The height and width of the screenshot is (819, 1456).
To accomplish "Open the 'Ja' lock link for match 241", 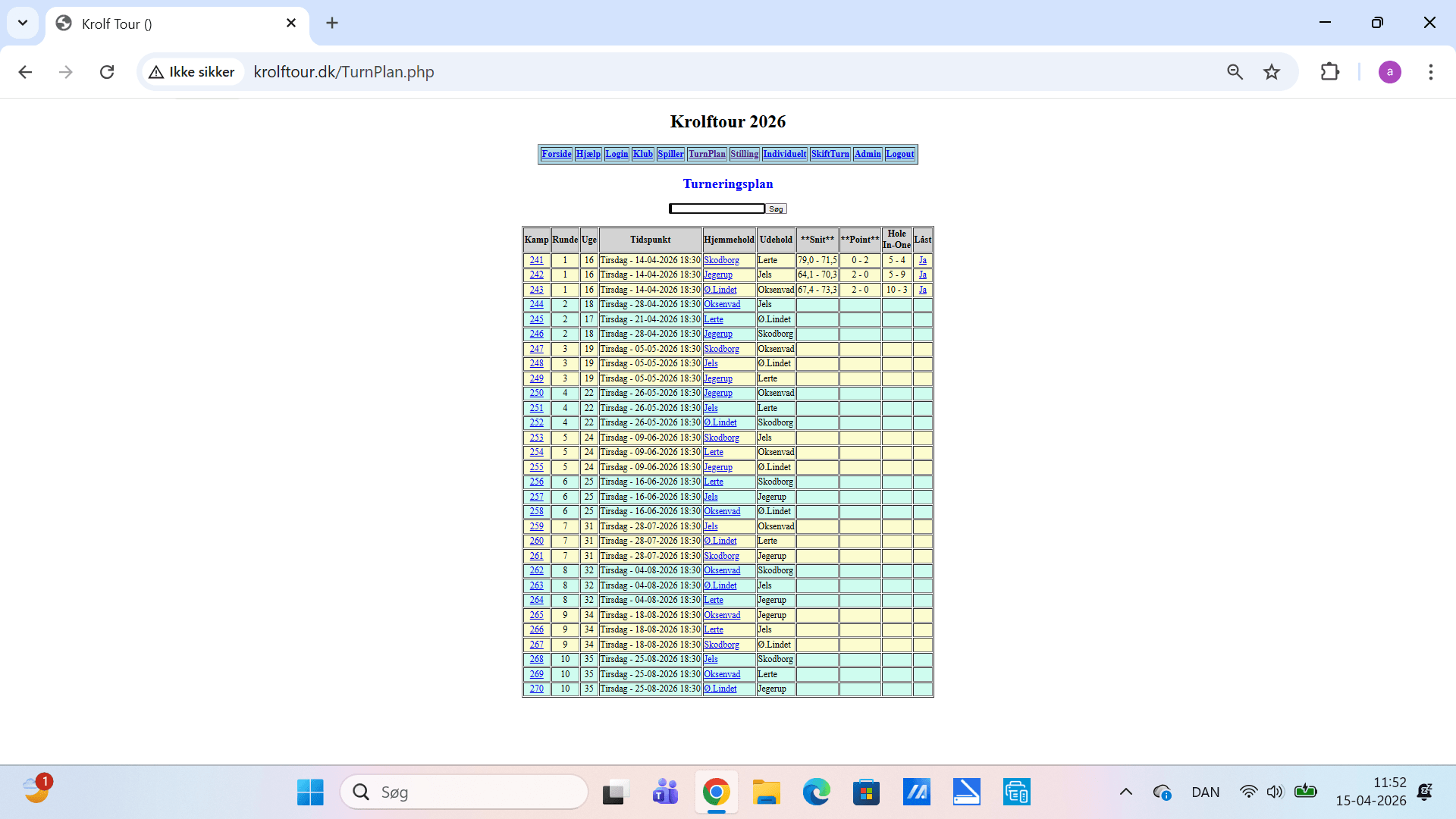I will coord(922,260).
